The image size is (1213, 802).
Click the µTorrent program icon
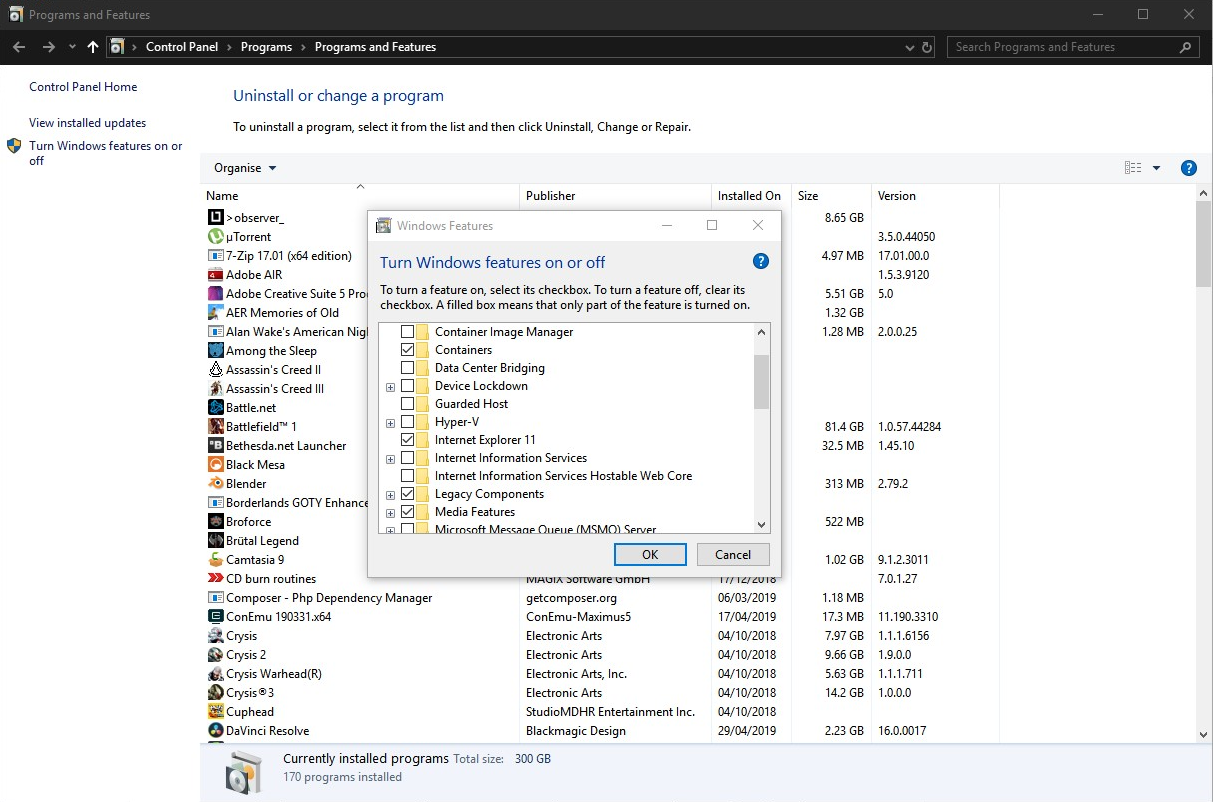pyautogui.click(x=215, y=236)
